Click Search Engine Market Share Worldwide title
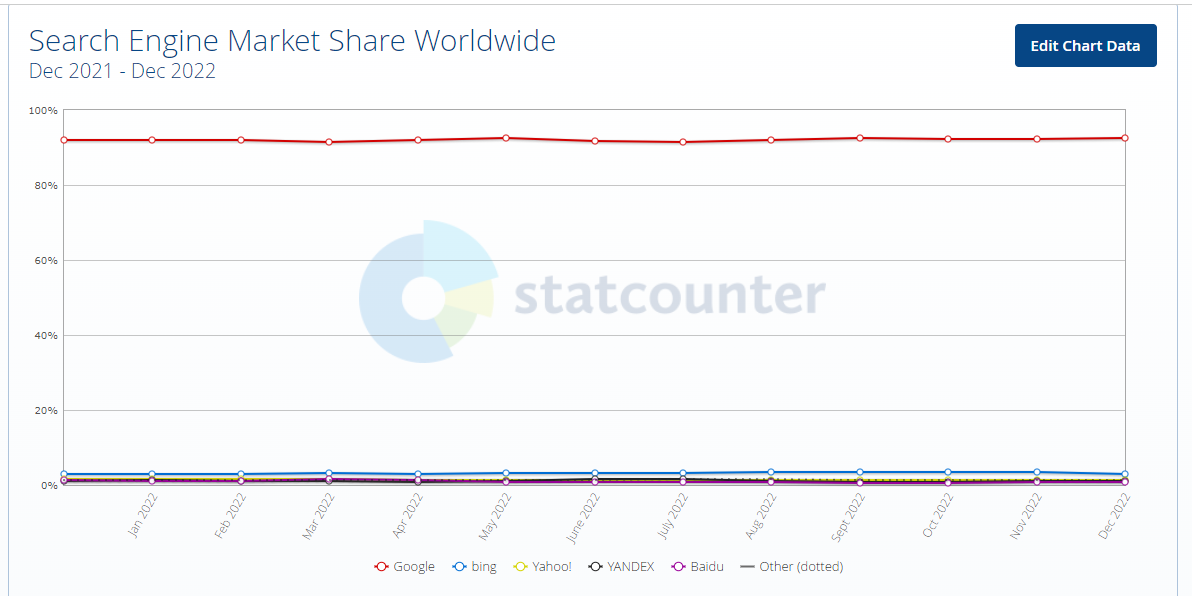The image size is (1192, 596). 293,40
